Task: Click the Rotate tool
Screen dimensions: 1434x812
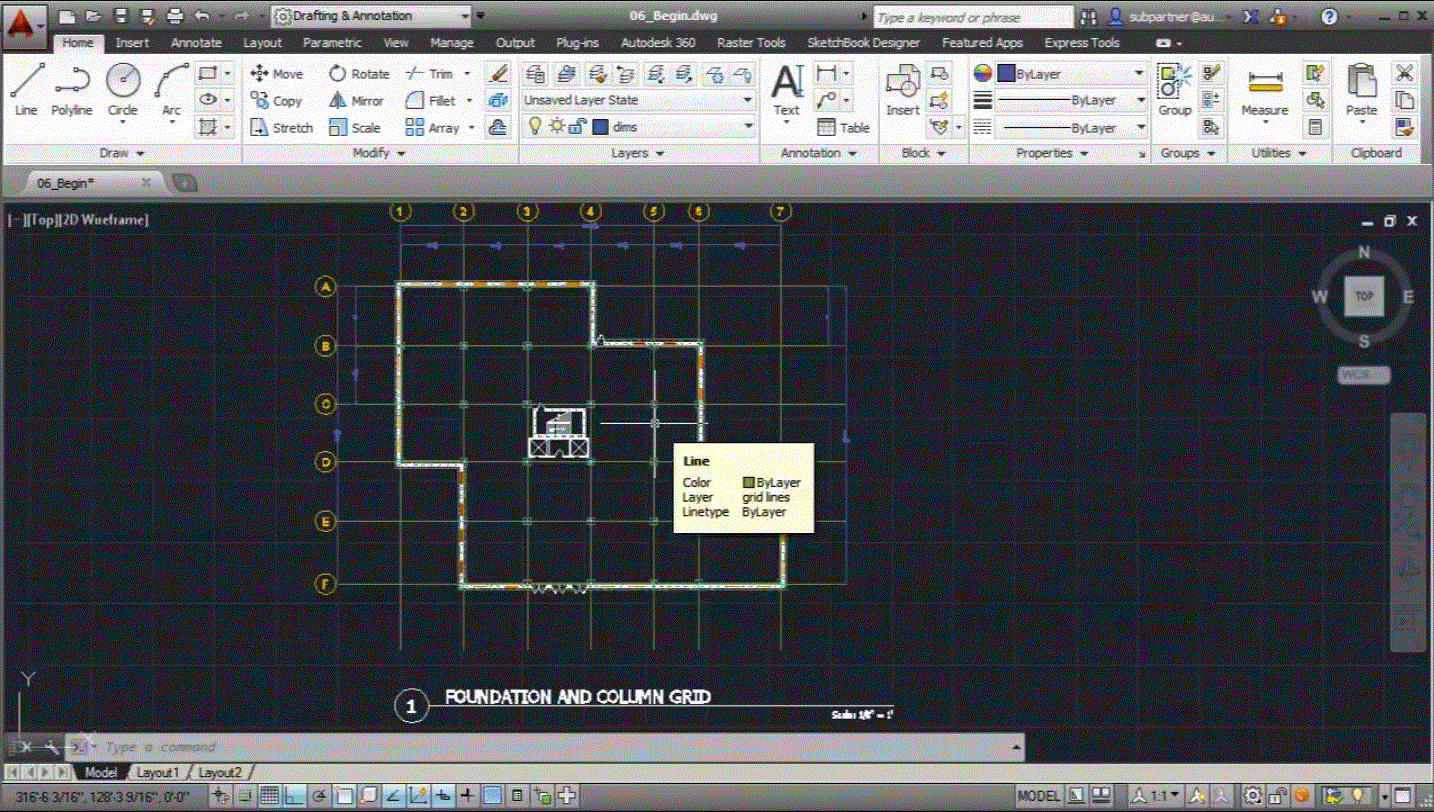Action: pos(359,74)
